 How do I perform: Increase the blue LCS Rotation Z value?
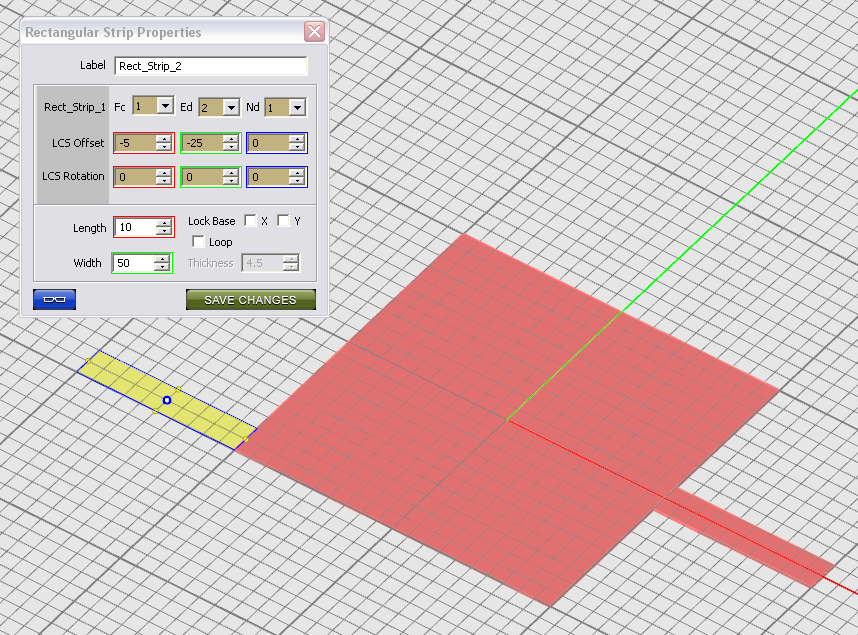click(x=296, y=172)
